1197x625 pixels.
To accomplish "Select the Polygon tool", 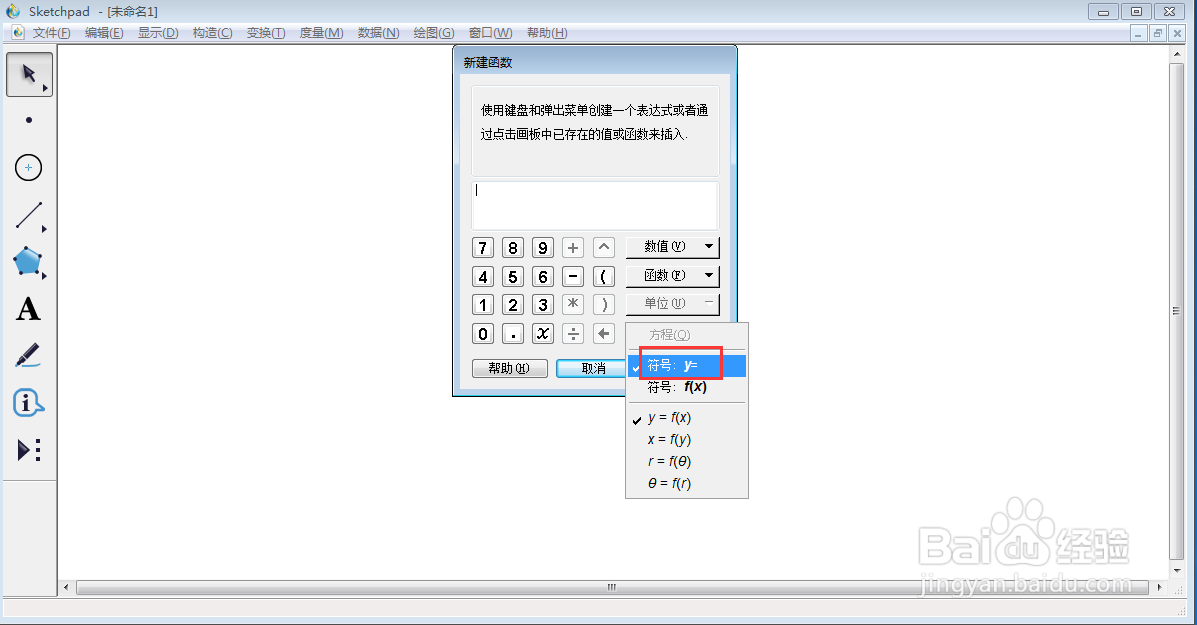I will pos(29,262).
